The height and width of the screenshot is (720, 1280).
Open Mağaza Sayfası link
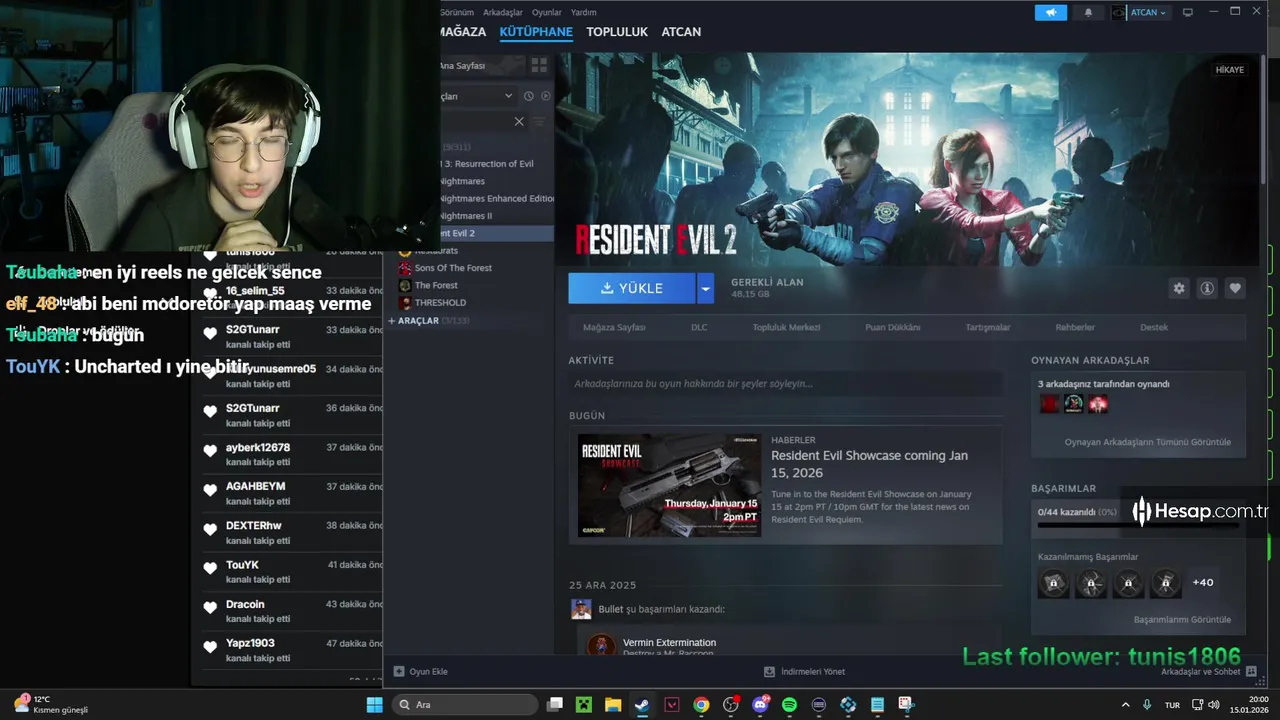(615, 327)
